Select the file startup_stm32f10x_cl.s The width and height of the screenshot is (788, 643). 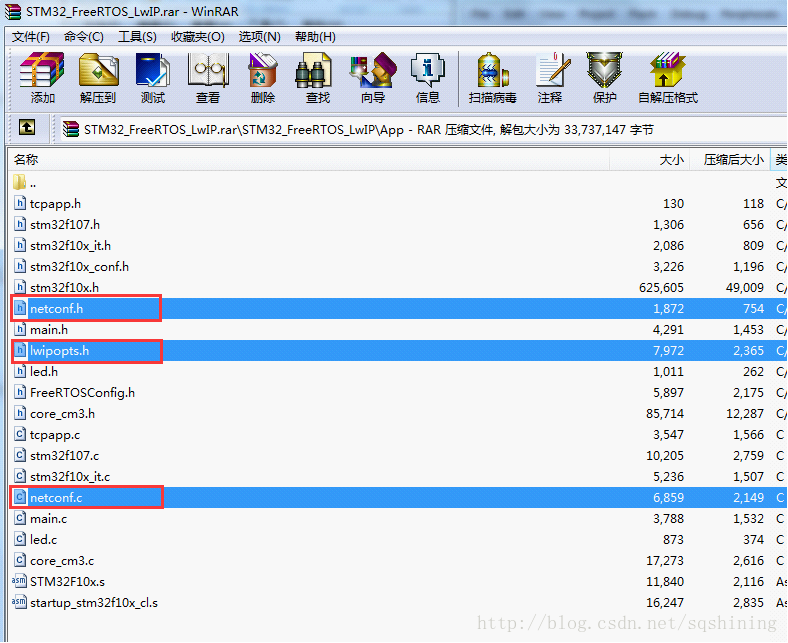tap(94, 602)
